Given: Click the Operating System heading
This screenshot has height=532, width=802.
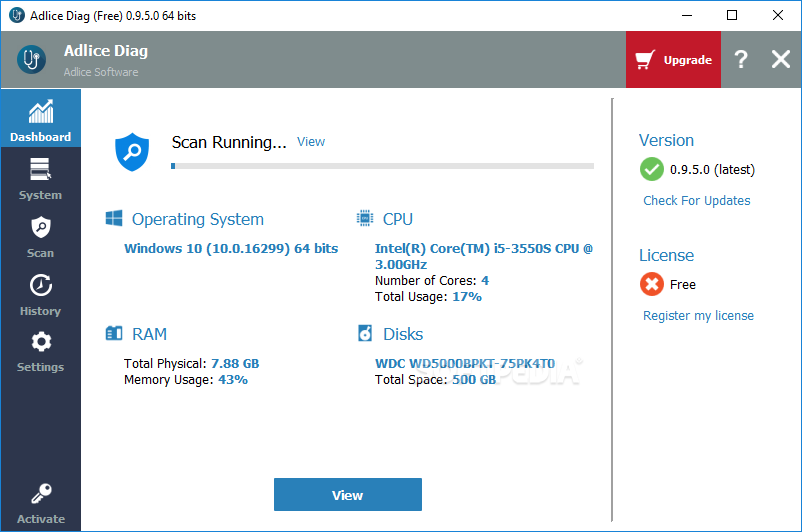Looking at the screenshot, I should [198, 219].
